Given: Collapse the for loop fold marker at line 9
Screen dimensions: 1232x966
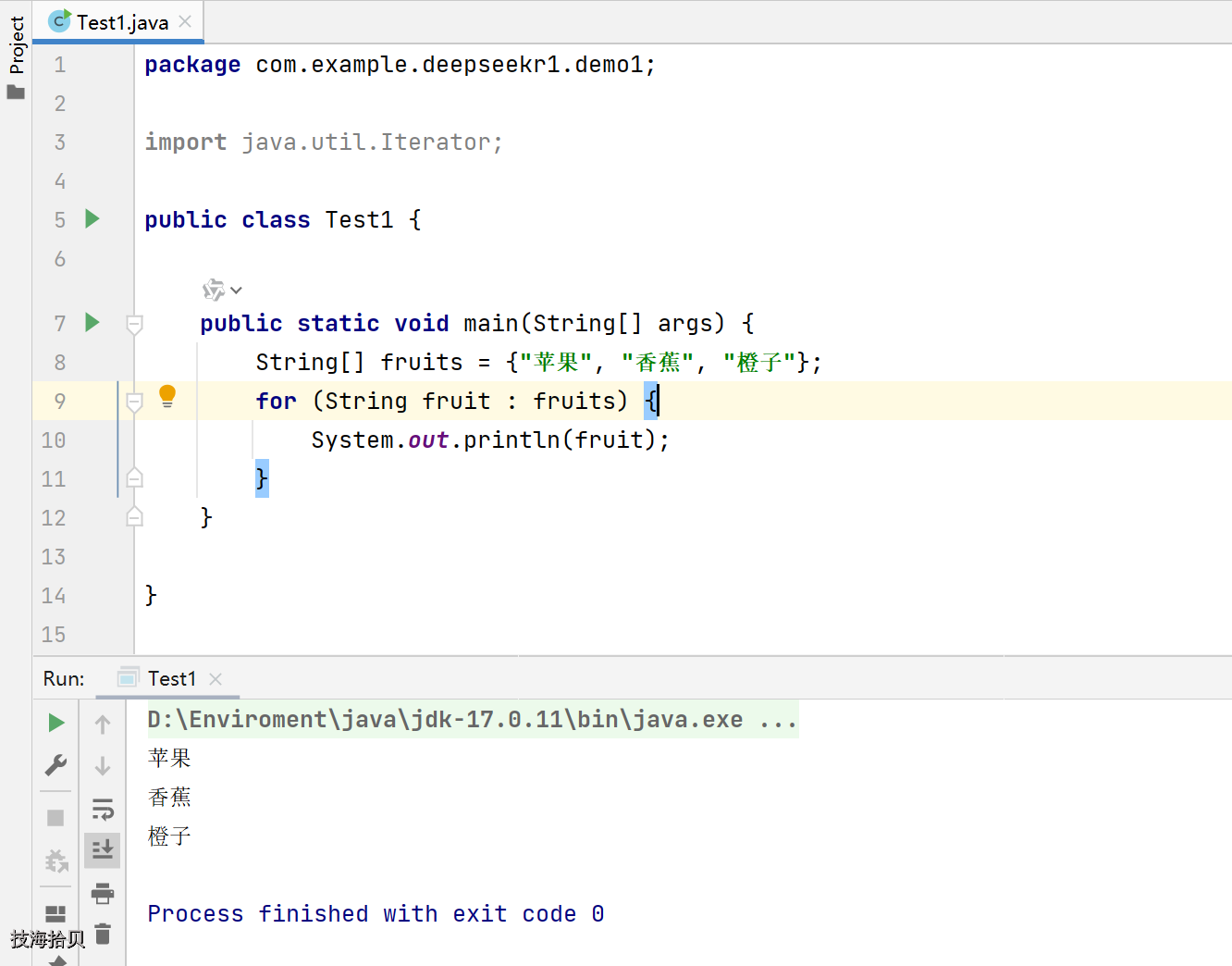Looking at the screenshot, I should point(134,402).
